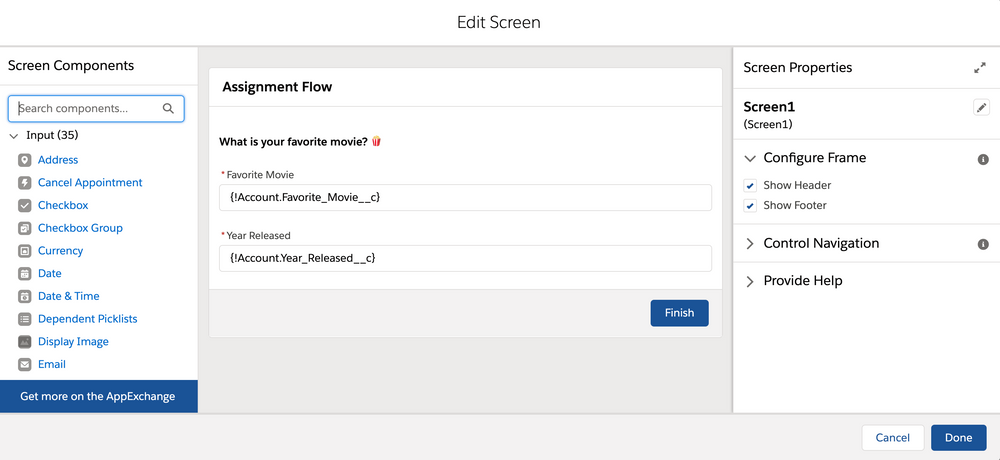Edit Screen1 name with pencil icon
1000x460 pixels.
tap(982, 107)
